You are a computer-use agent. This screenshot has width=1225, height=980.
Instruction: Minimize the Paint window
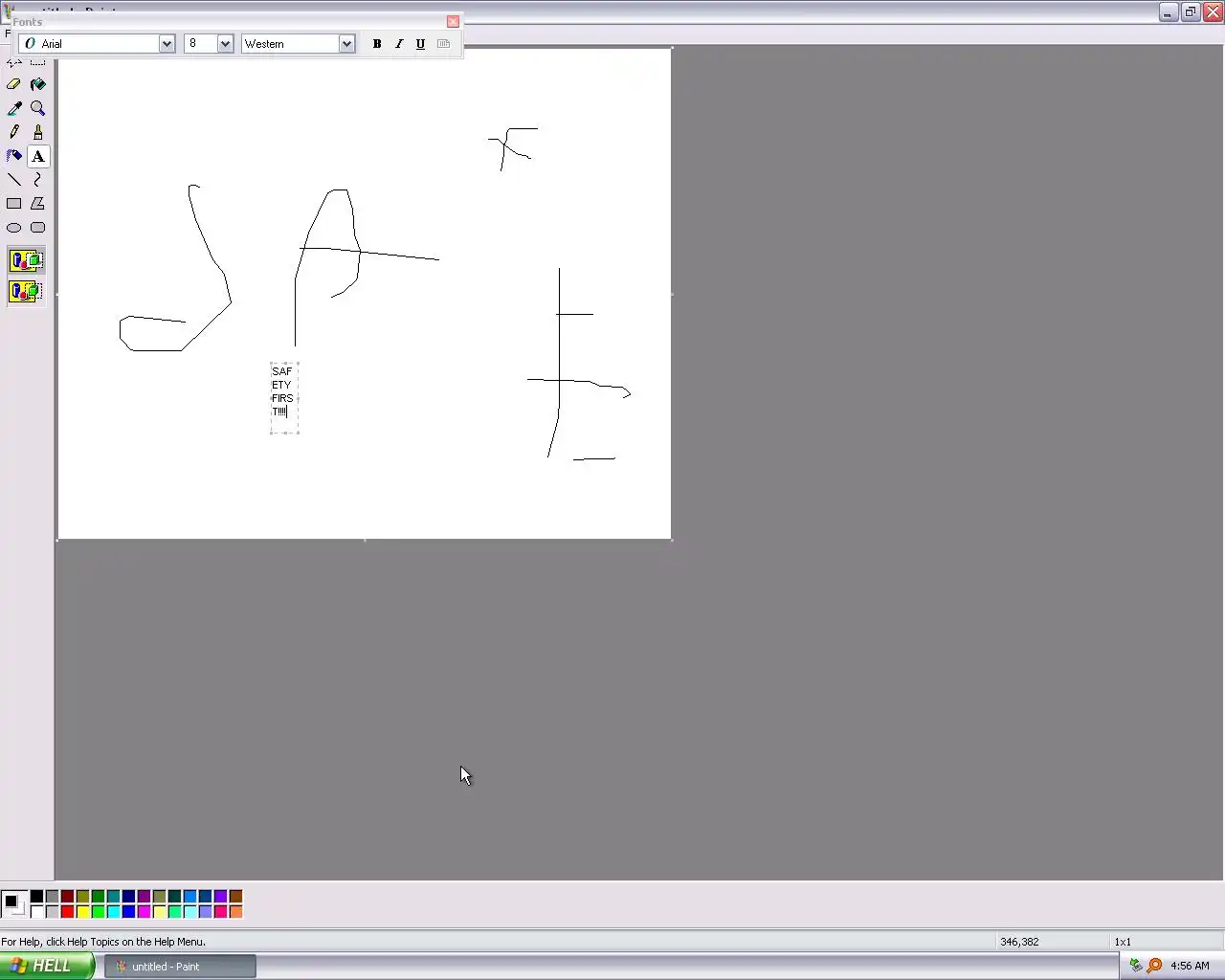(x=1169, y=12)
